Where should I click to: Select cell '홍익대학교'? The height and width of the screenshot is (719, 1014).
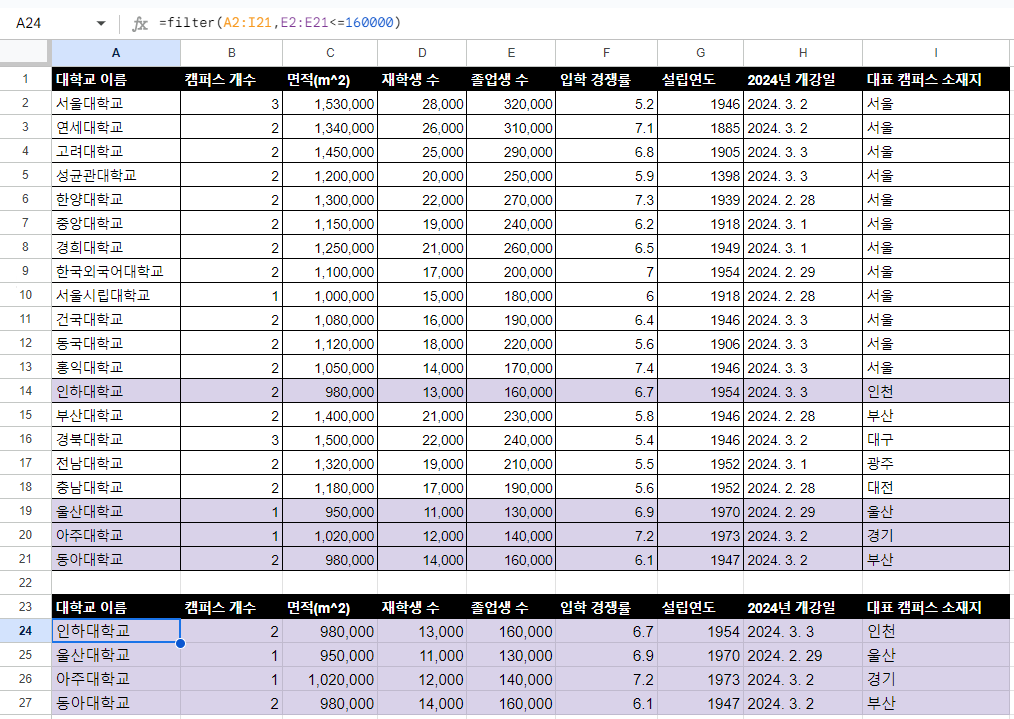coord(116,367)
